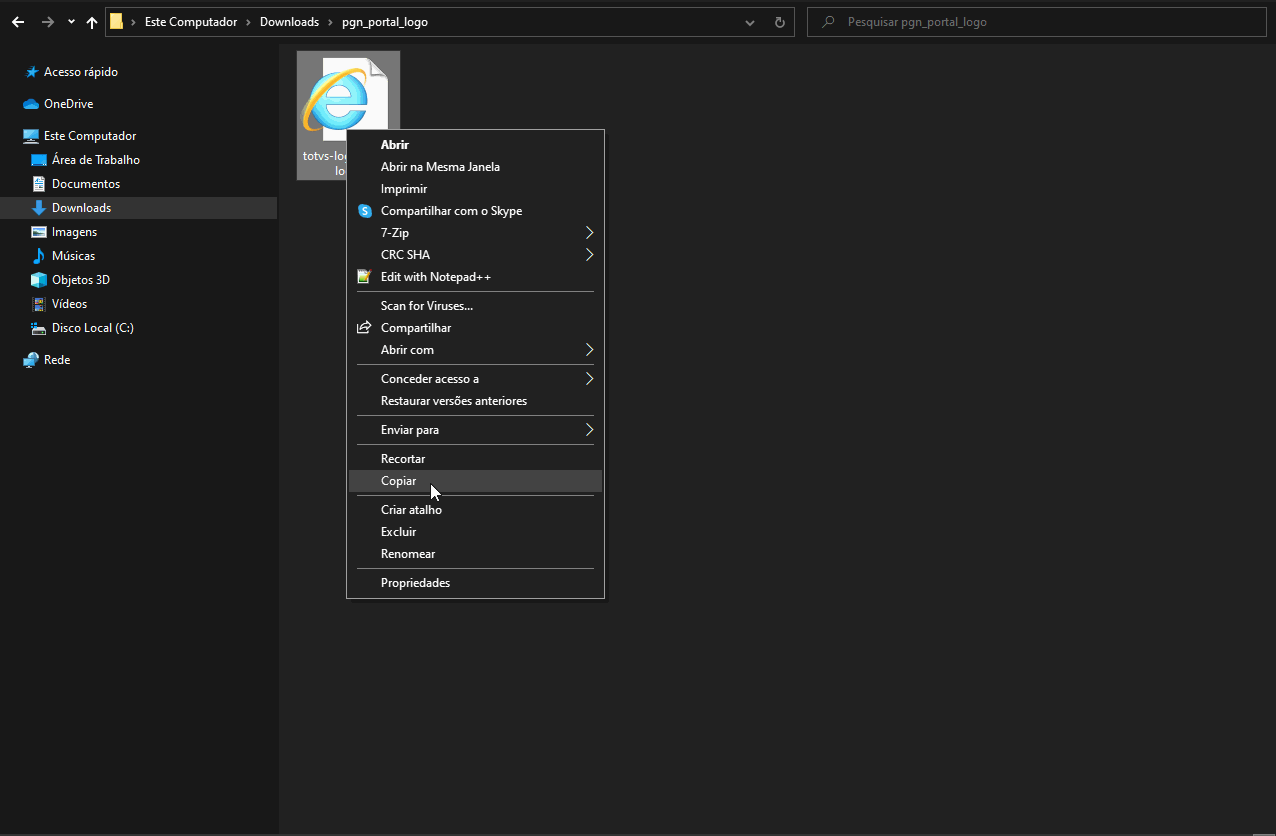Image resolution: width=1276 pixels, height=836 pixels.
Task: Select the totvs logo file thumbnail
Action: click(x=348, y=115)
